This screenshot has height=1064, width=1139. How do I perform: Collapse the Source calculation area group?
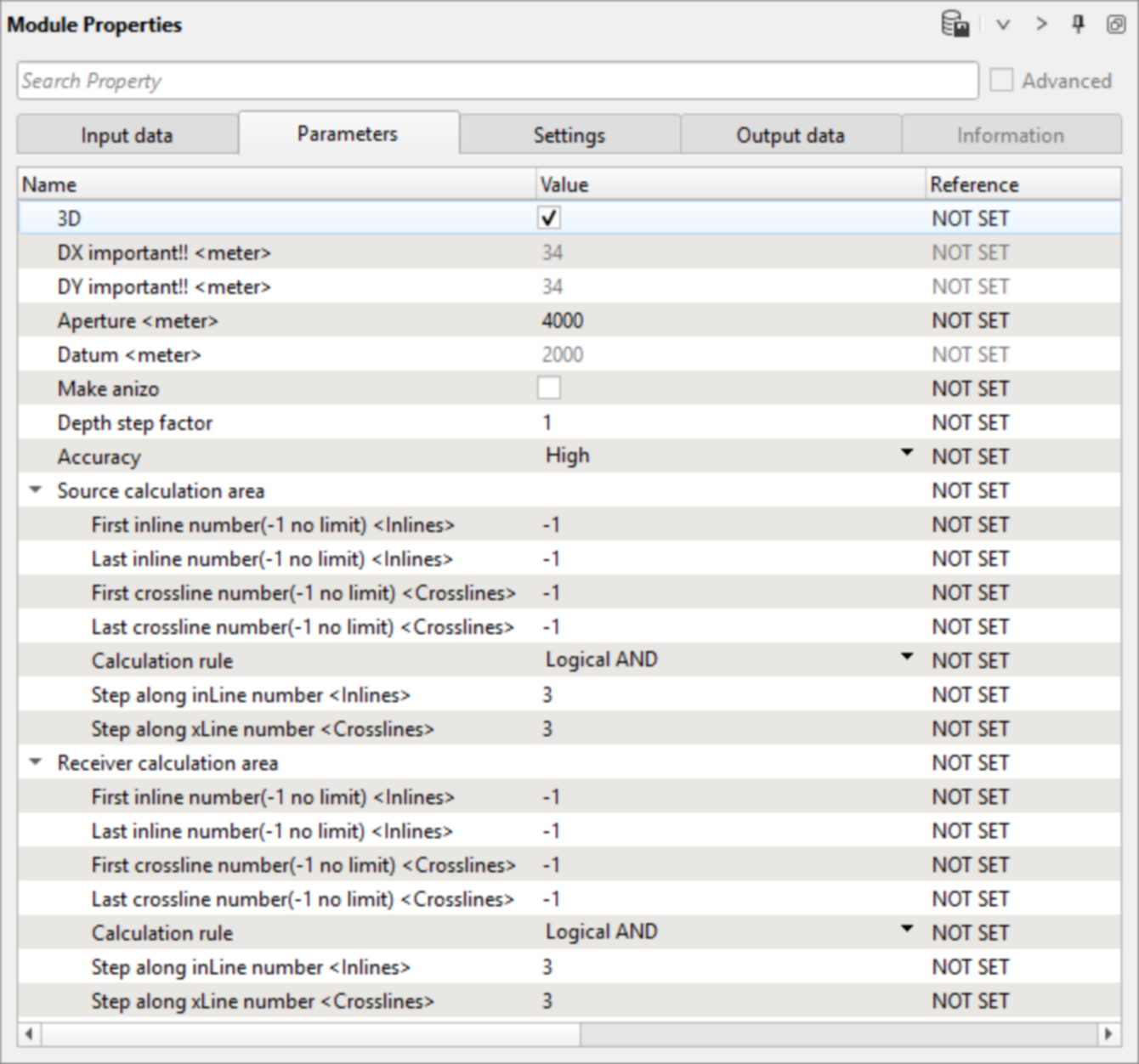pos(36,490)
